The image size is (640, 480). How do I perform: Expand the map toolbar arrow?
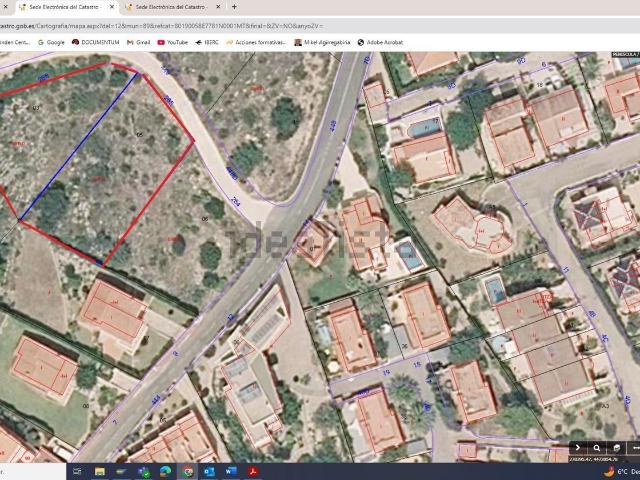click(x=577, y=448)
